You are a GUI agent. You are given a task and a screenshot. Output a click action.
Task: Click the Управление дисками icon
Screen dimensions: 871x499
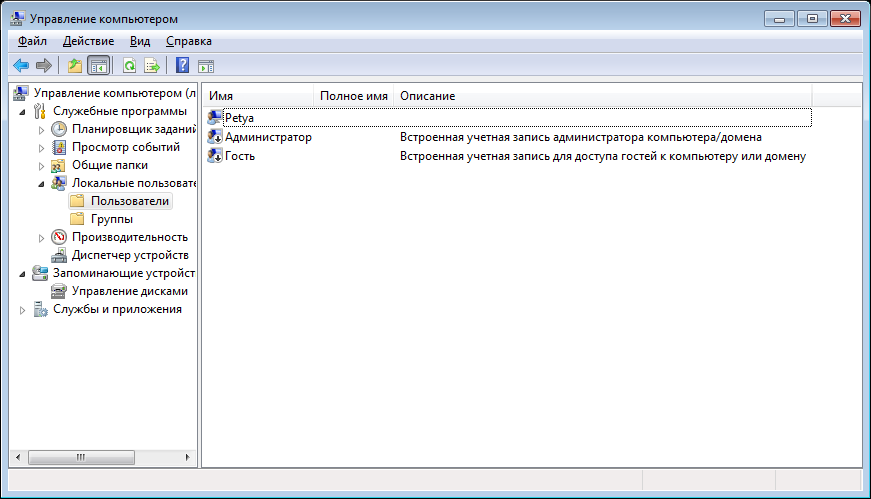59,291
